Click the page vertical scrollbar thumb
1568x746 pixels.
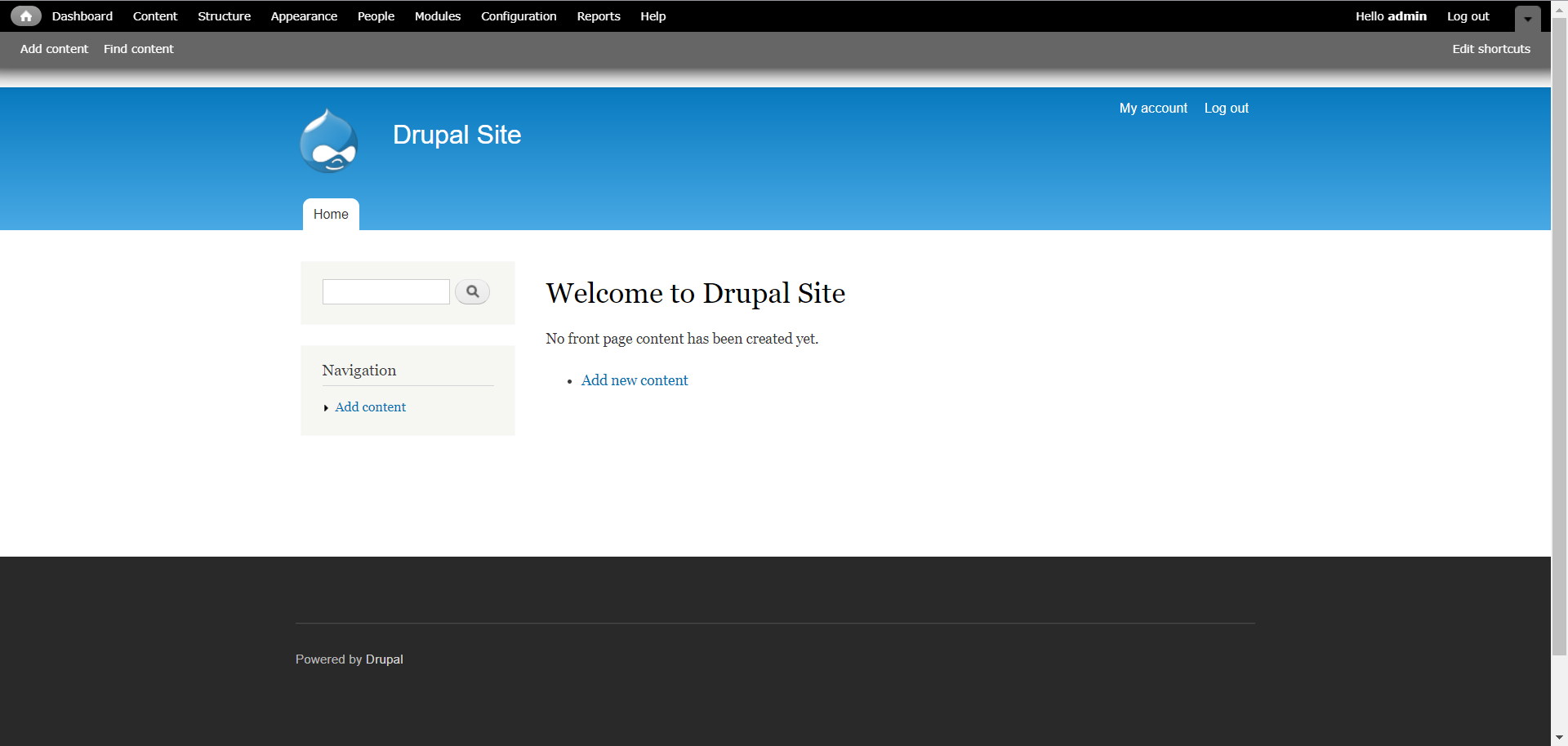click(x=1560, y=336)
